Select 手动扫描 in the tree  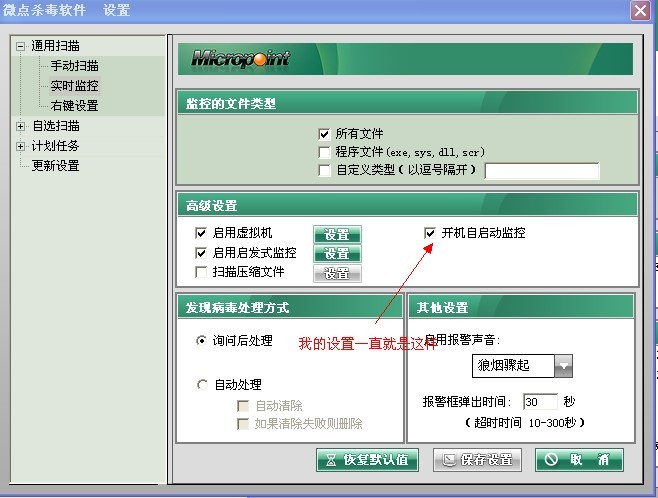[74, 66]
